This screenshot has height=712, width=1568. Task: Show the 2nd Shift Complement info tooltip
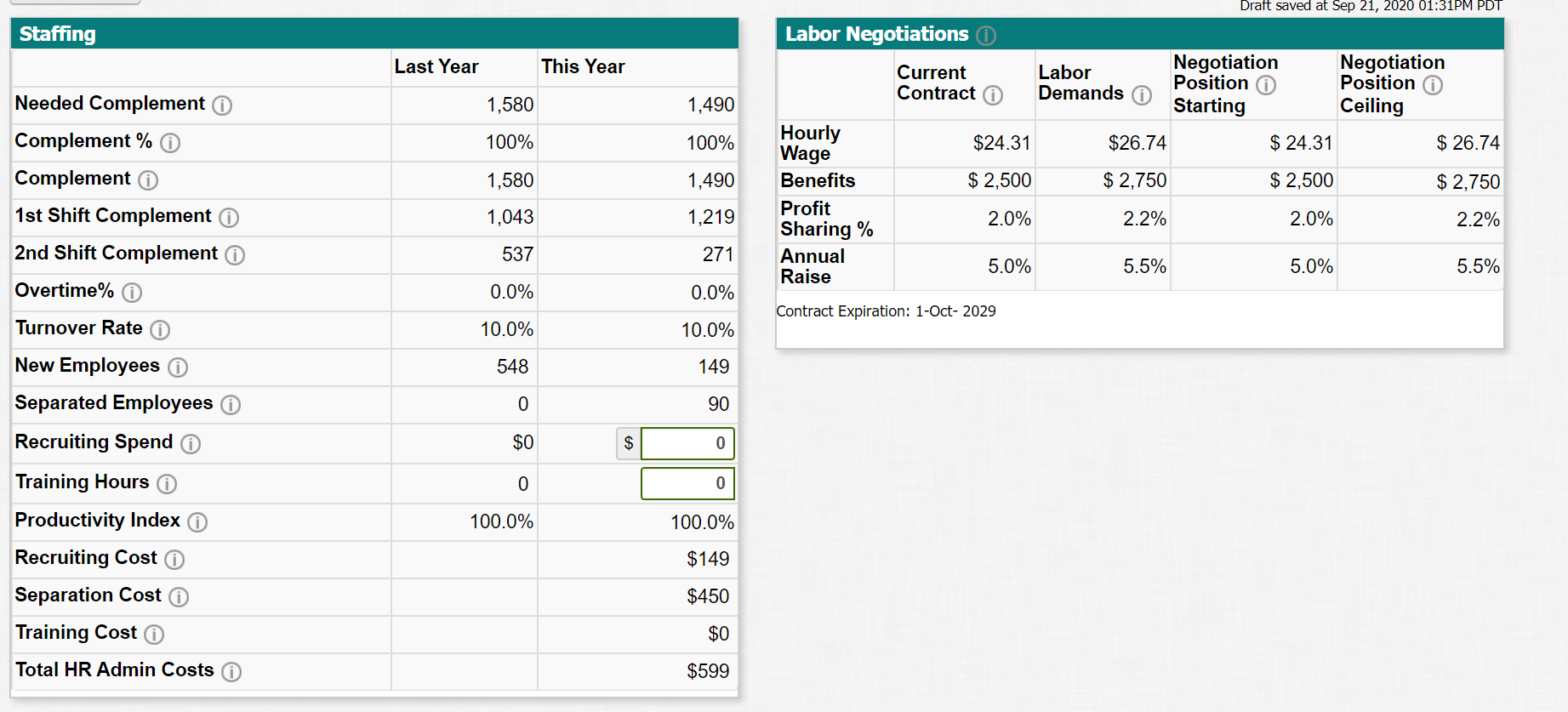pyautogui.click(x=235, y=255)
